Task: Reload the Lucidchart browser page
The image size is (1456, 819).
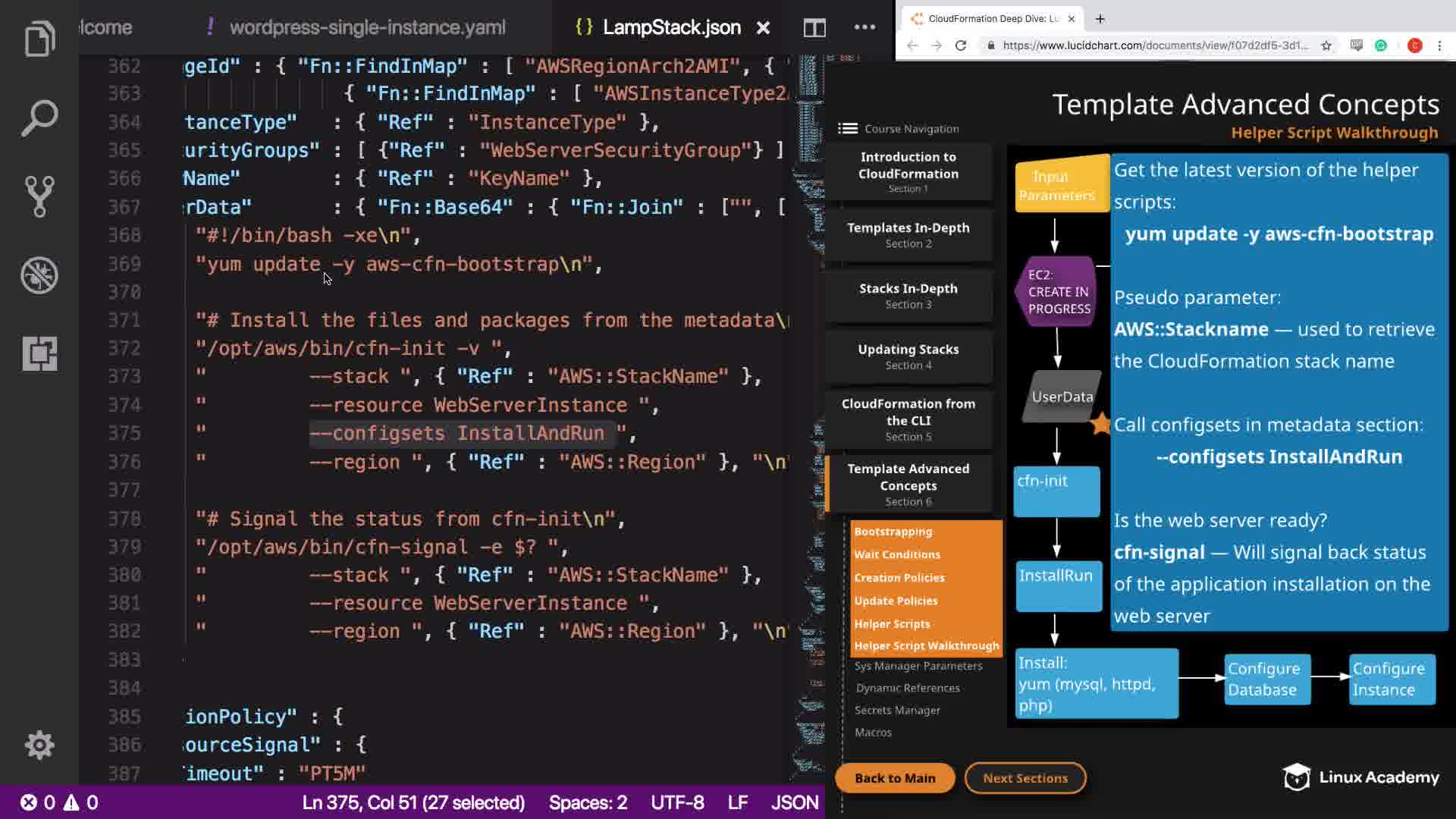Action: tap(961, 45)
